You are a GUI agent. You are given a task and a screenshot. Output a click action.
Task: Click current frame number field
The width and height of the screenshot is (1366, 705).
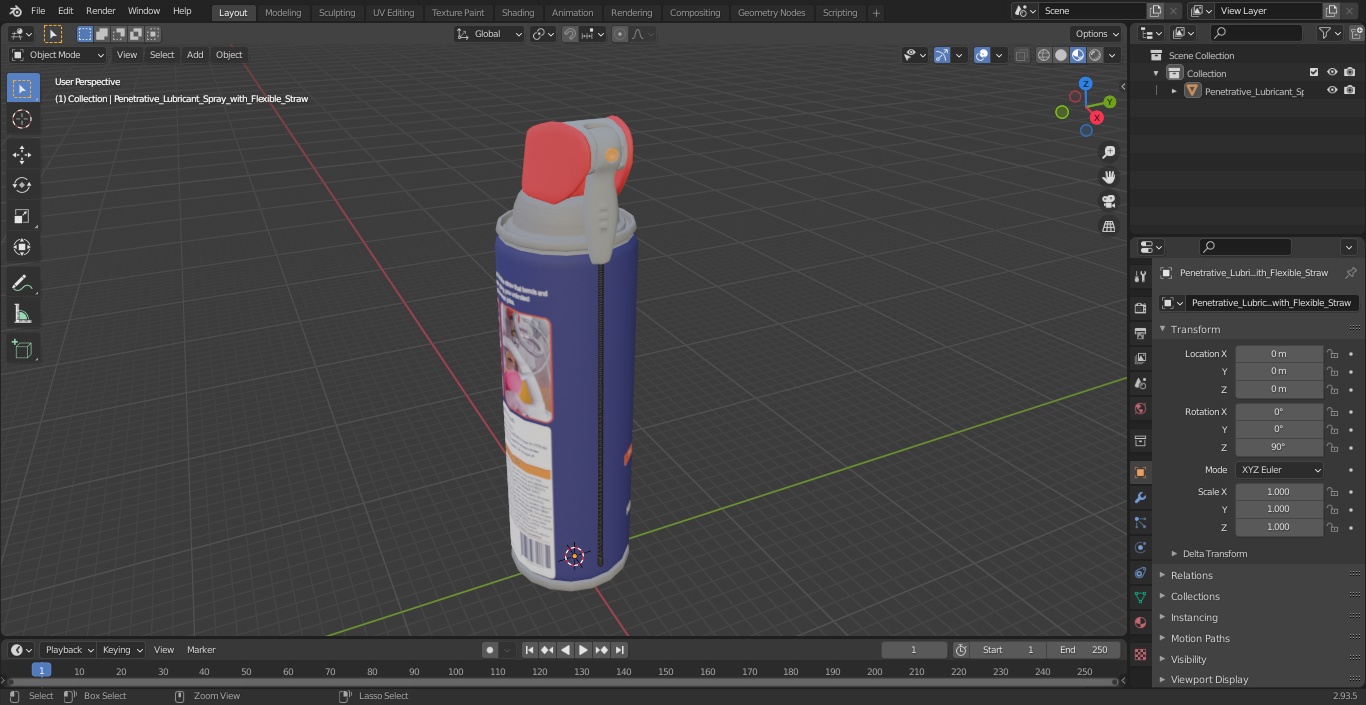(914, 650)
